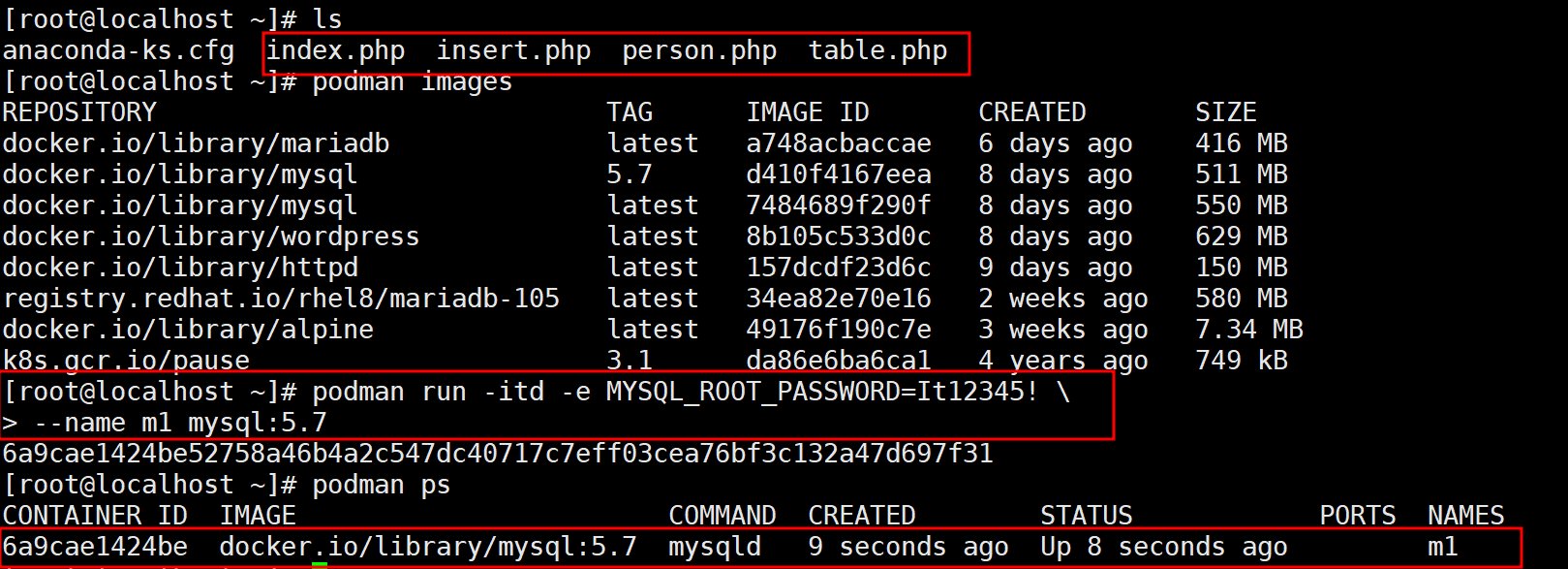Click docker.io/library/mariadb repository name
The width and height of the screenshot is (1568, 569).
pos(196,143)
